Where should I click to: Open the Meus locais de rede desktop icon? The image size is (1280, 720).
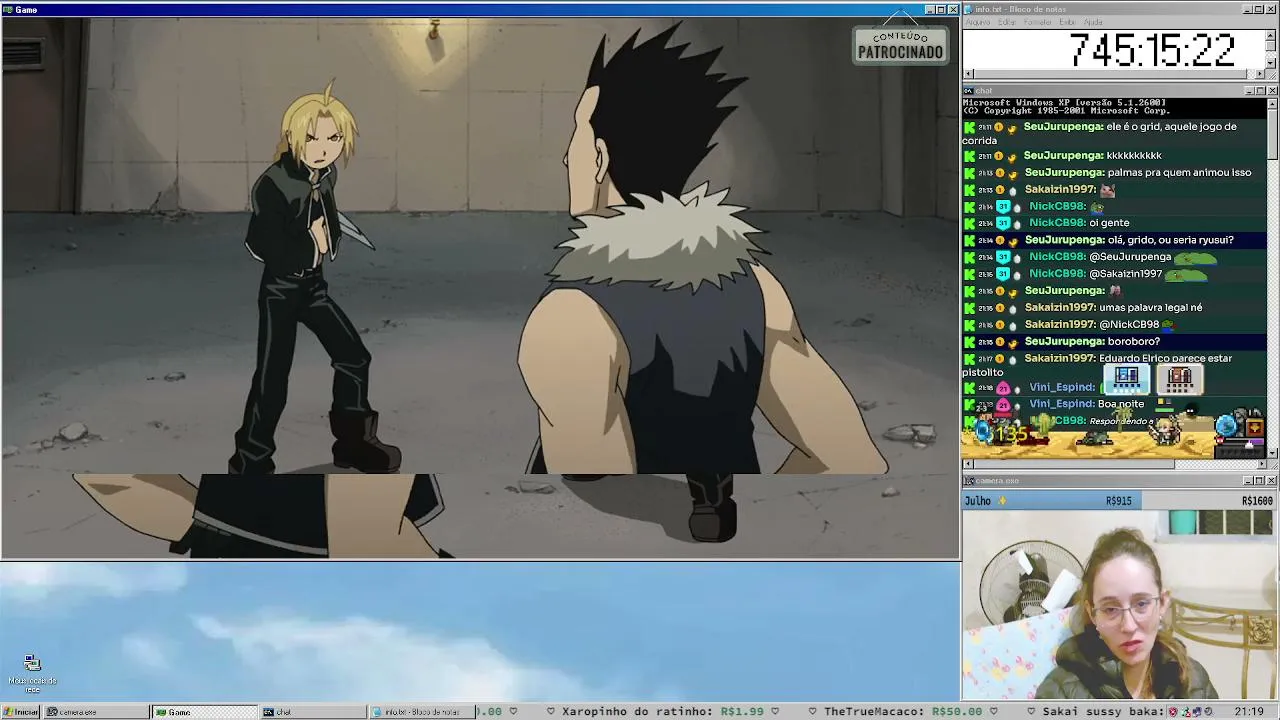pos(32,672)
